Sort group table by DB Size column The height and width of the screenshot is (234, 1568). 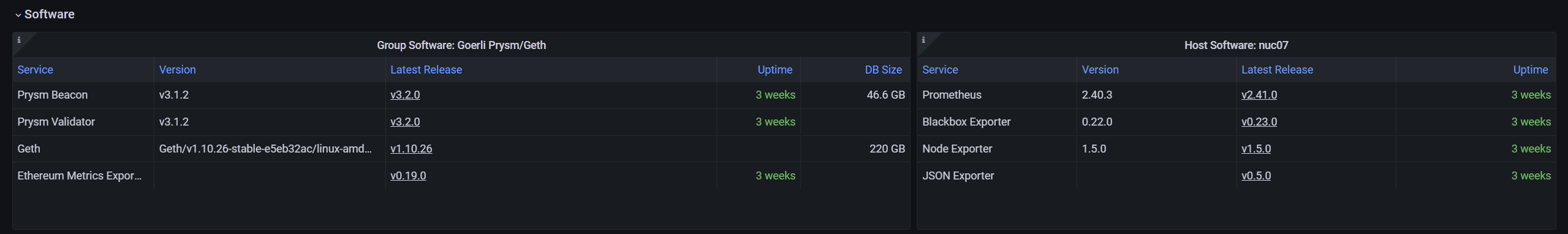883,70
